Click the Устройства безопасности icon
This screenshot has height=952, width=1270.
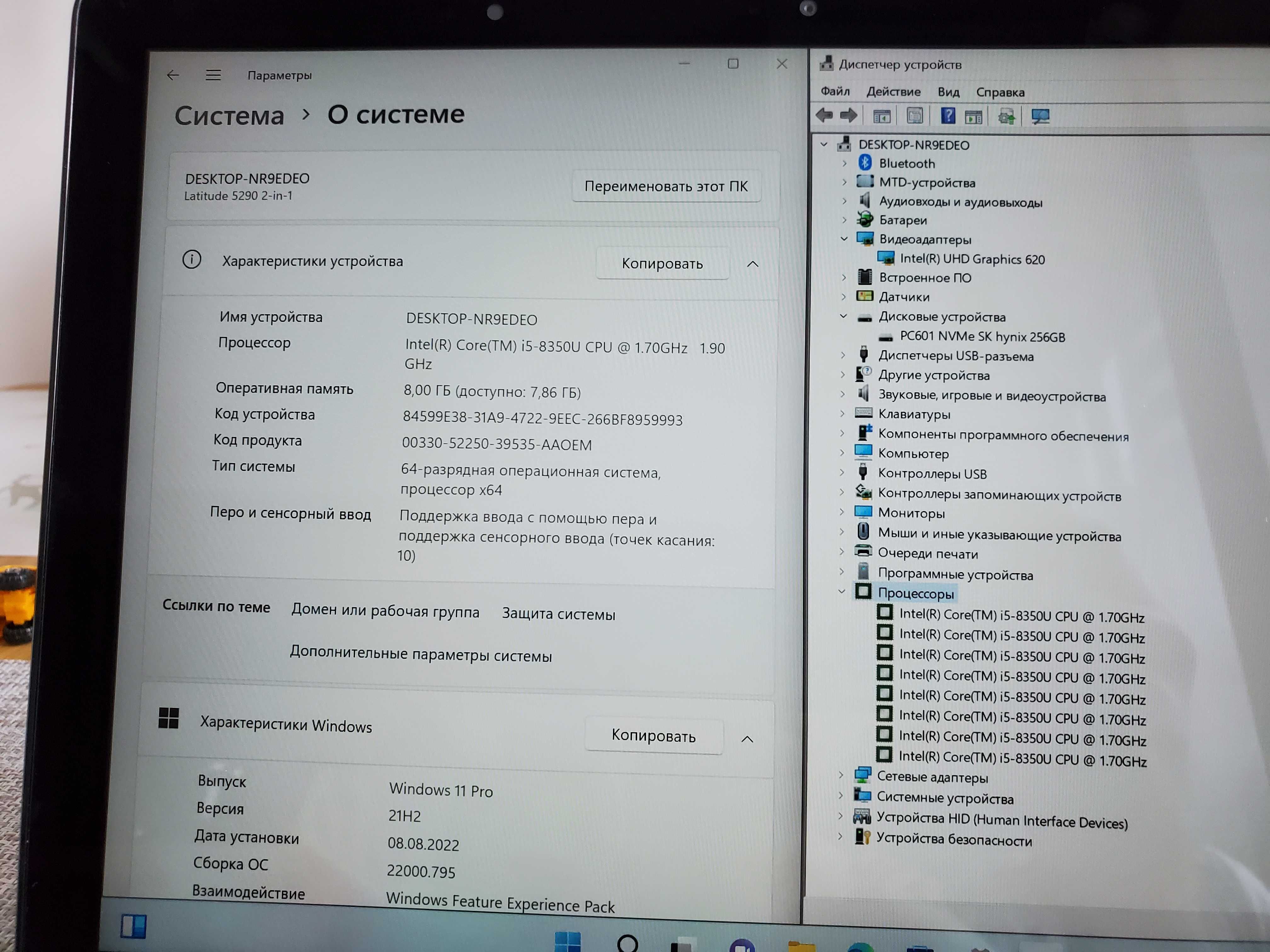click(862, 837)
